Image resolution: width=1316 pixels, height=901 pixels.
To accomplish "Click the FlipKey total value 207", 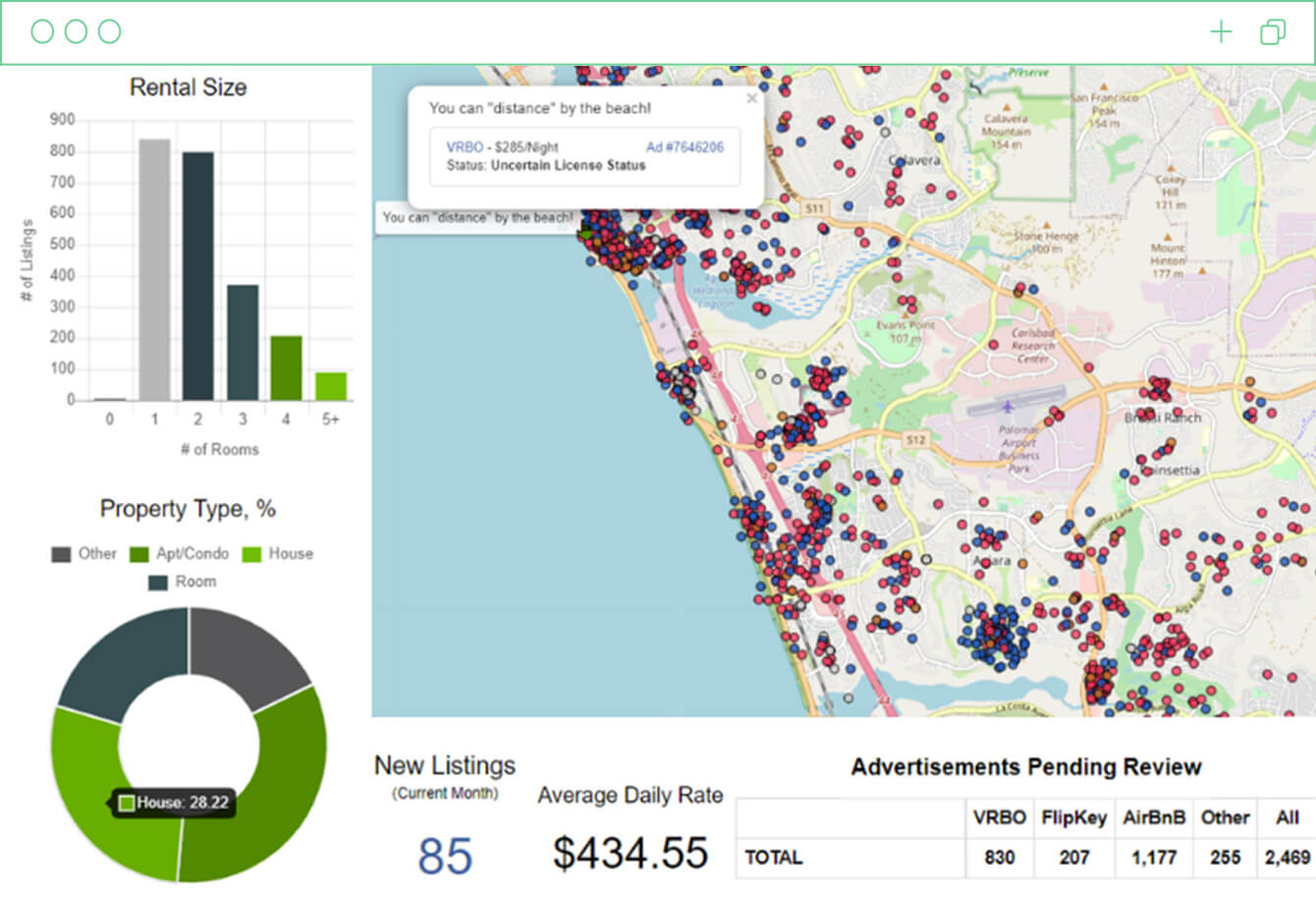I will (1073, 858).
